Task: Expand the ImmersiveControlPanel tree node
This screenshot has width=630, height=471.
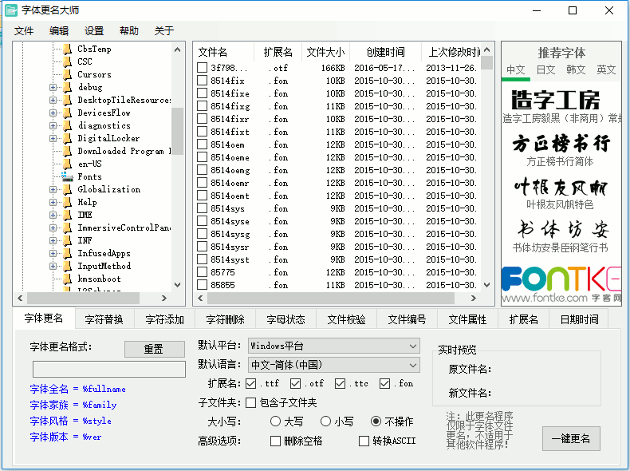Action: pyautogui.click(x=53, y=228)
